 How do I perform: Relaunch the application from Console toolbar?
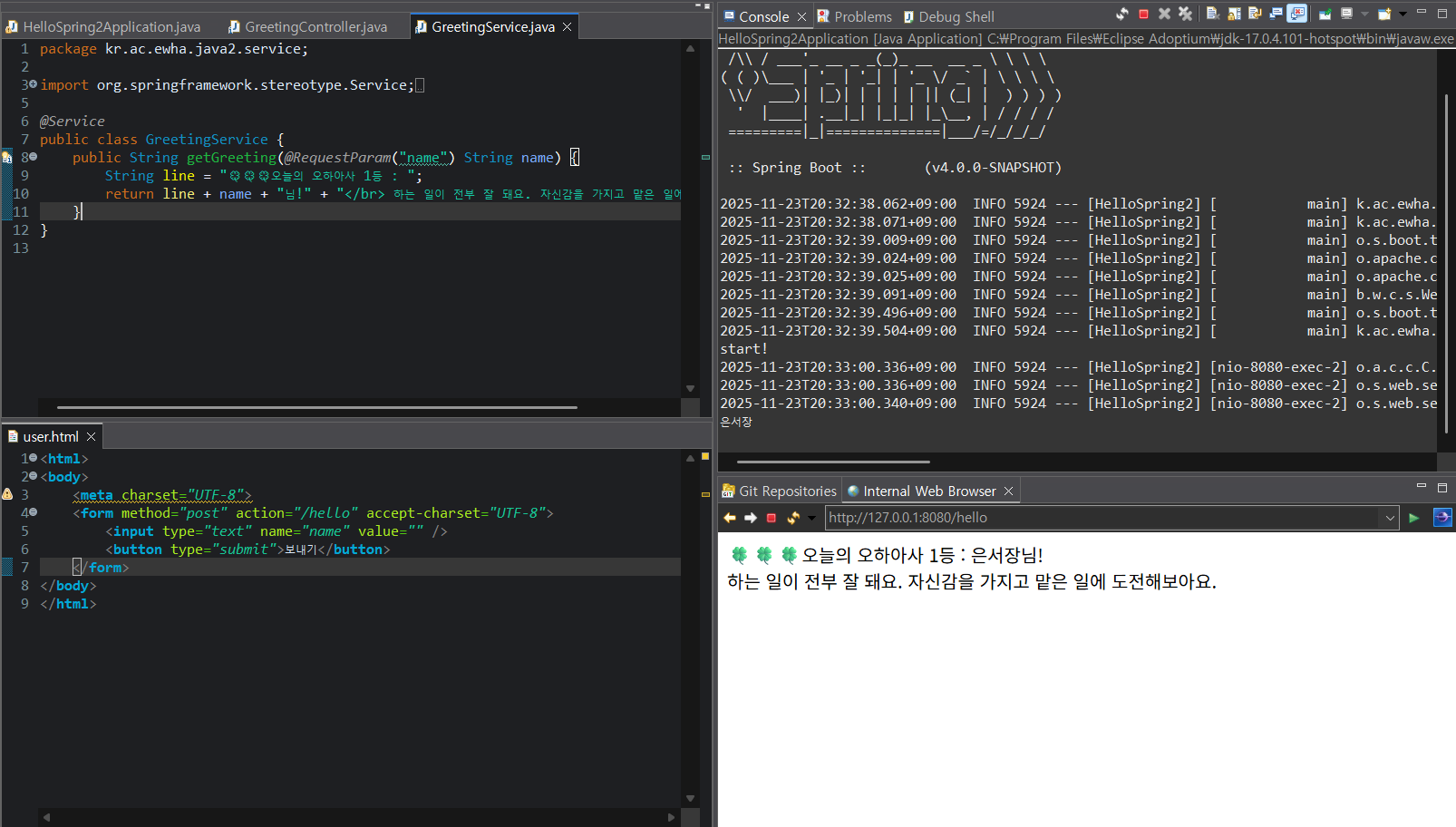[x=1122, y=14]
